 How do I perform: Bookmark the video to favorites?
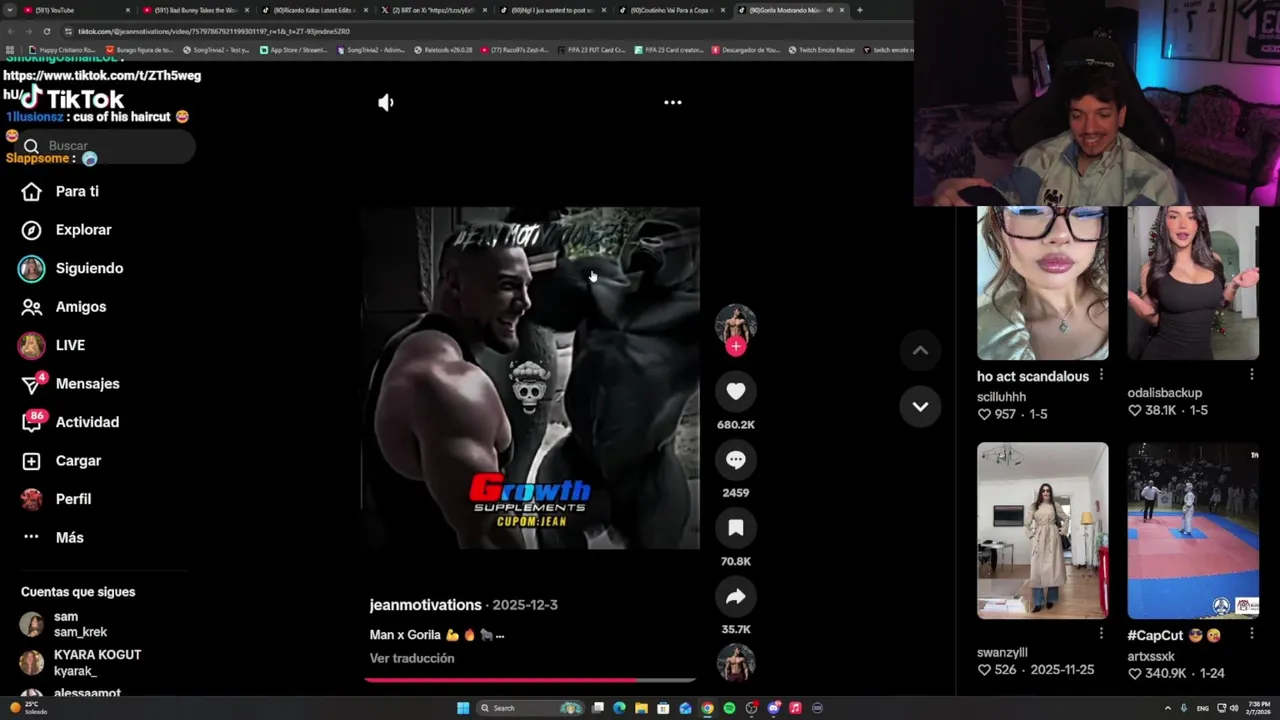click(x=736, y=528)
